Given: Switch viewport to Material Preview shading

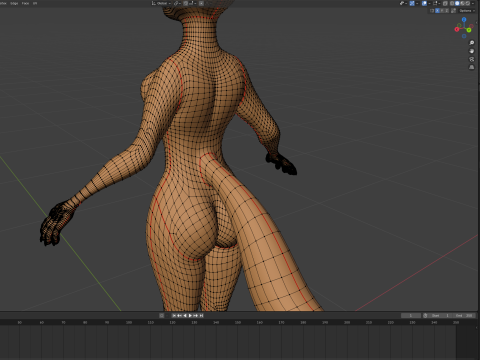Looking at the screenshot, I should 463,3.
